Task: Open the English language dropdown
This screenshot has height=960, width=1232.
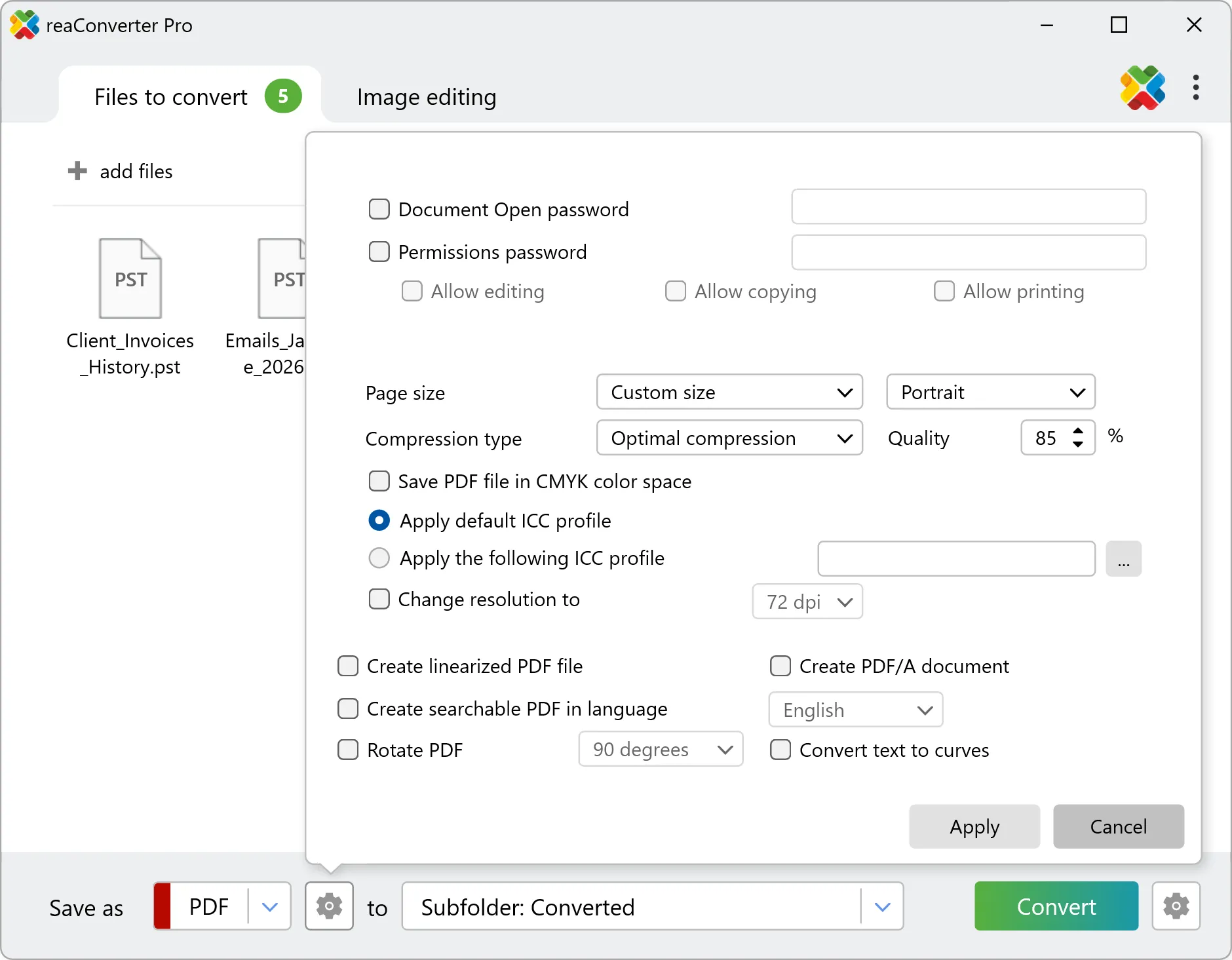Action: click(856, 710)
